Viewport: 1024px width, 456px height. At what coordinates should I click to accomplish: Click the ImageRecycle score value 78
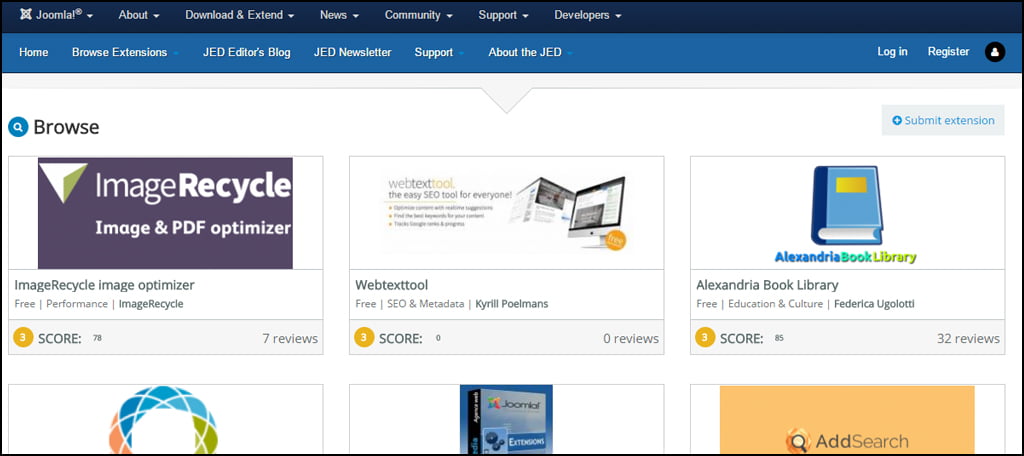tap(97, 338)
